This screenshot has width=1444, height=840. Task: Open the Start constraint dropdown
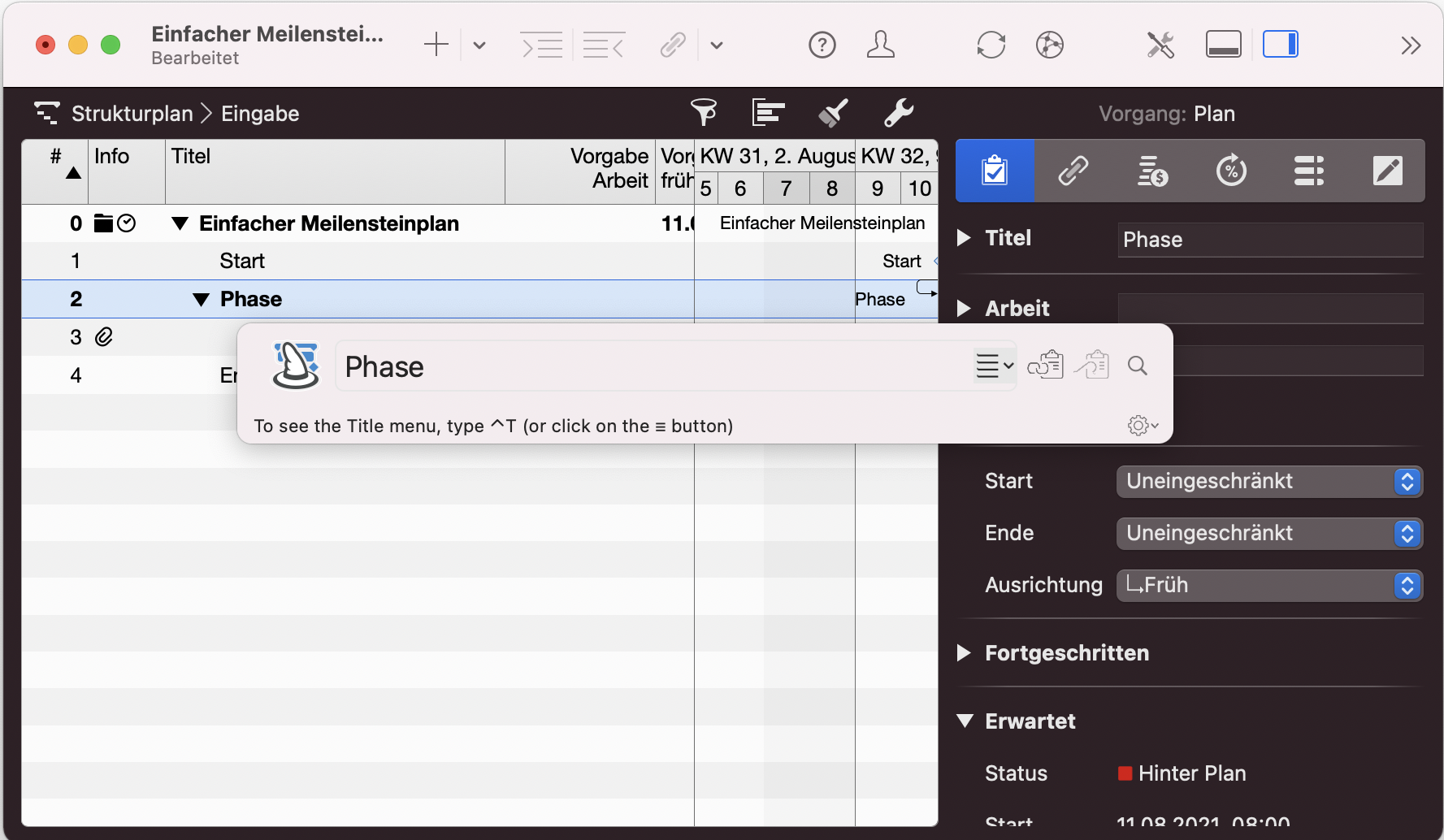click(x=1268, y=482)
